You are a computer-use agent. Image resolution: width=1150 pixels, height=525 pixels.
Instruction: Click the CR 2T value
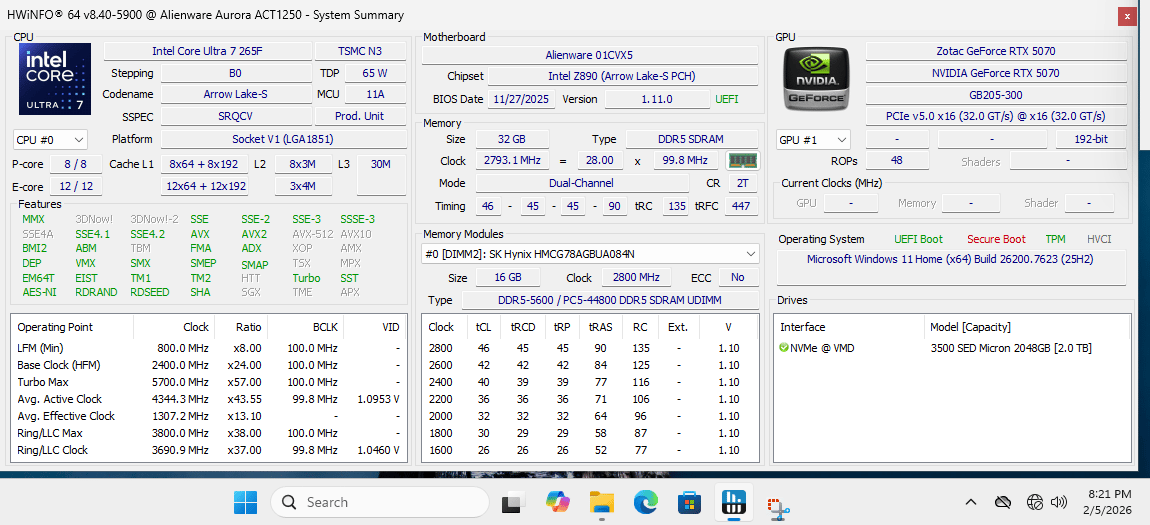[x=743, y=183]
